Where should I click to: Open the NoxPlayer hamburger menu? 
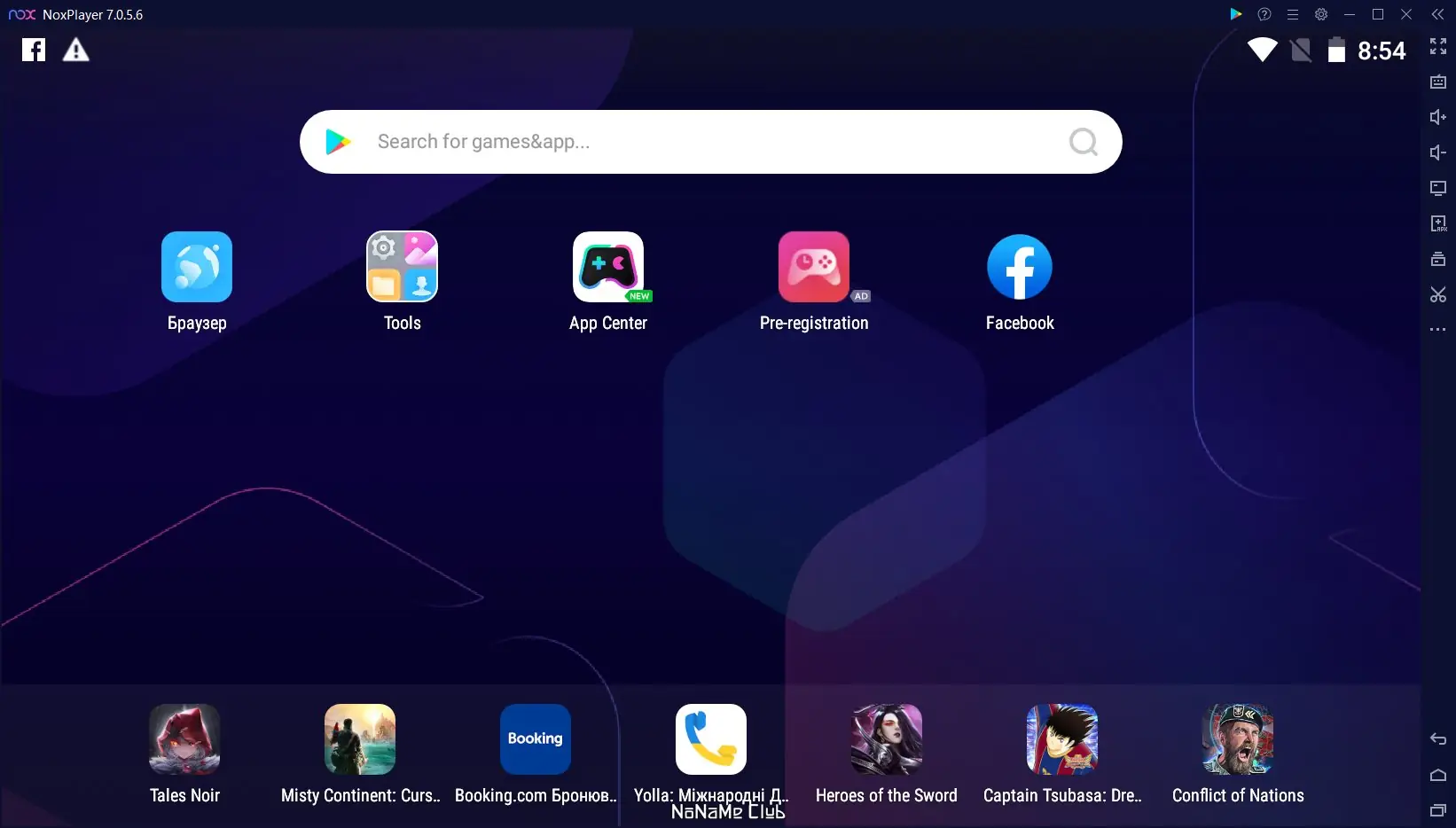click(x=1293, y=14)
